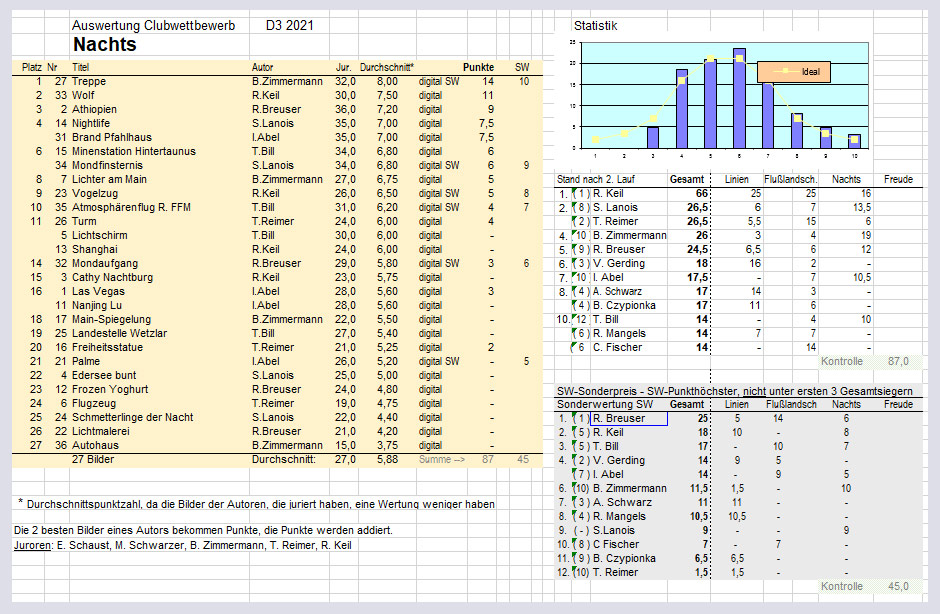940x614 pixels.
Task: Select the outlined 'R. Breuser' cell in Sonderwertung
Action: coord(629,419)
